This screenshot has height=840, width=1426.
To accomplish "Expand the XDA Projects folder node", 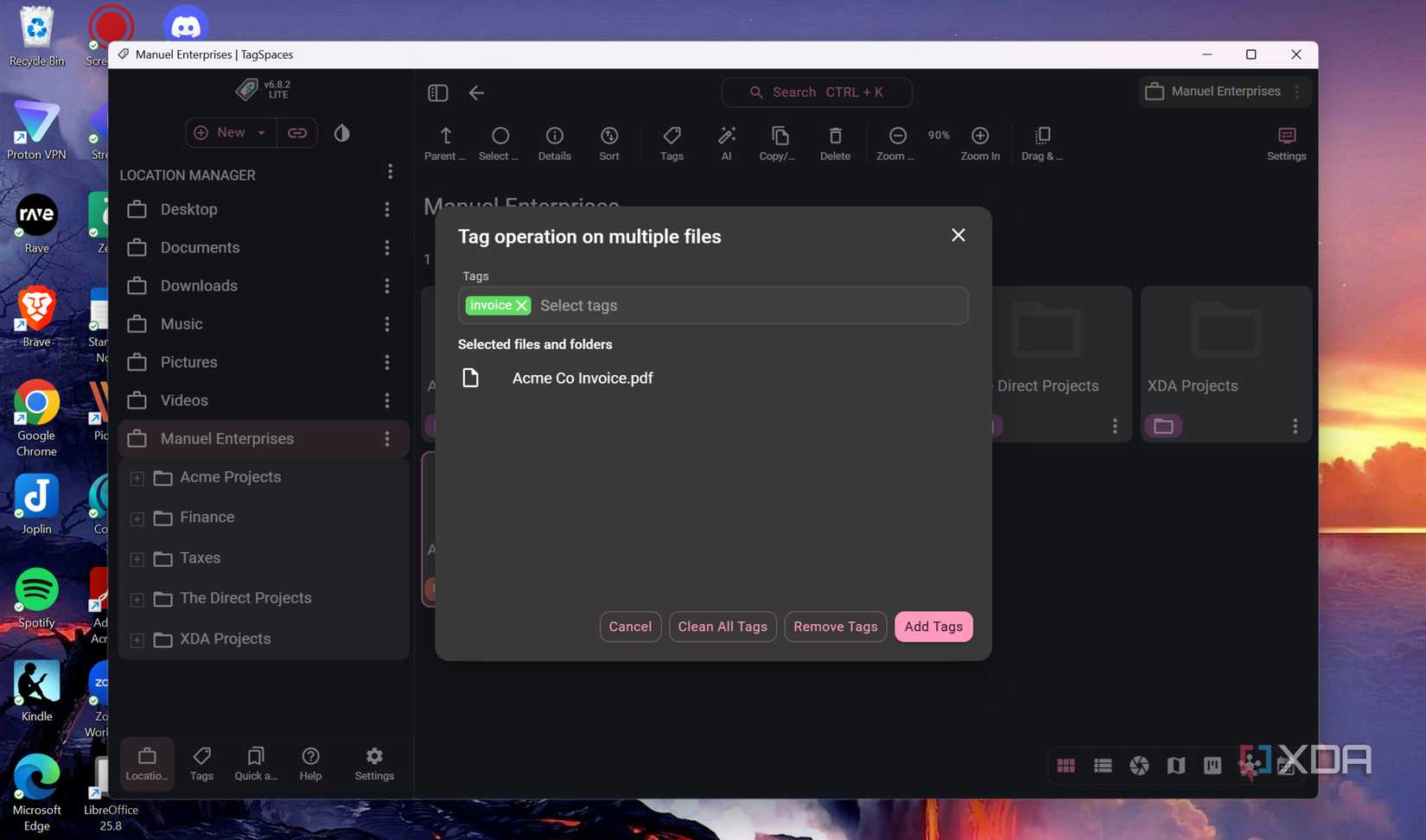I will pyautogui.click(x=137, y=640).
